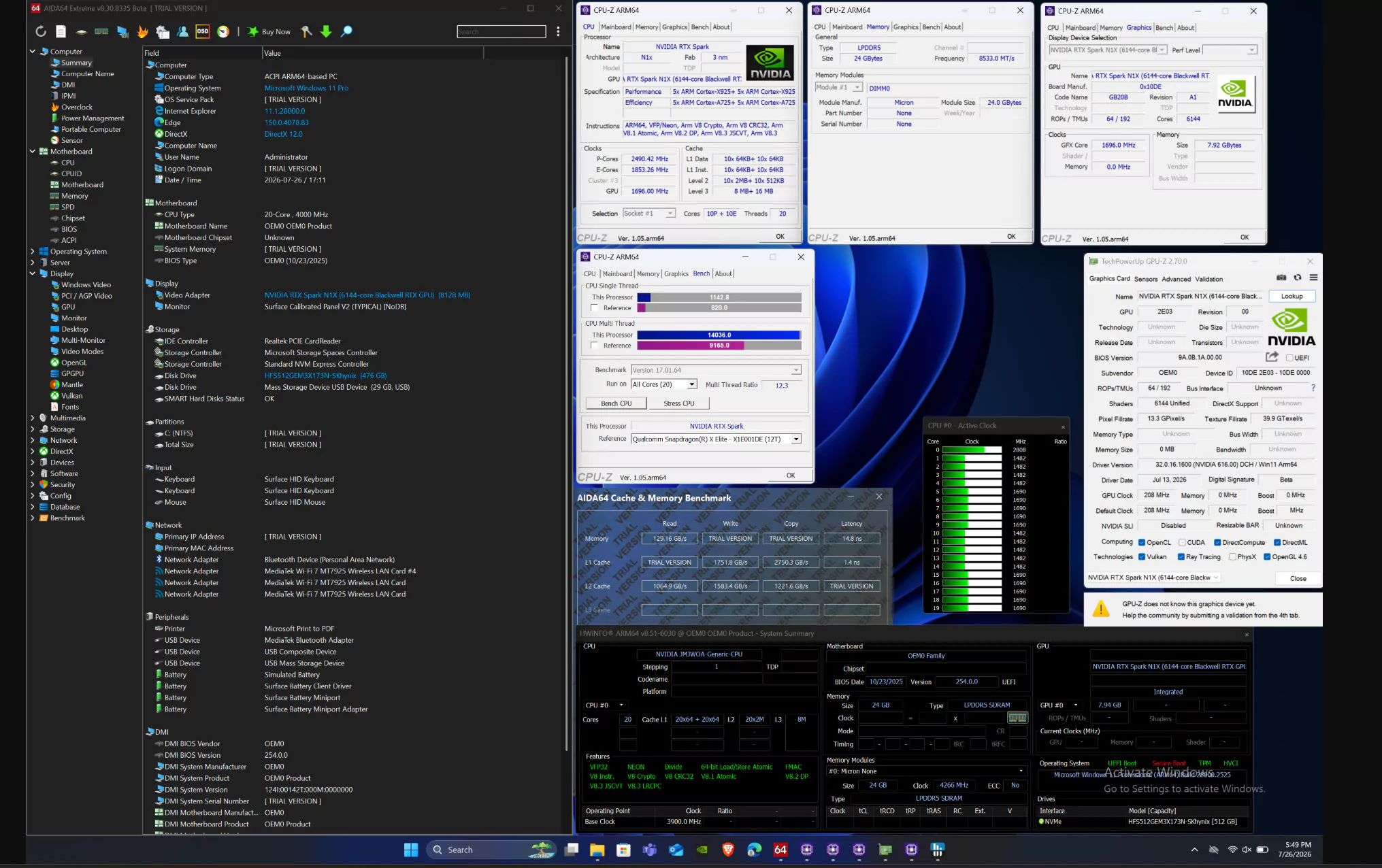The image size is (1382, 868).
Task: Click the AIDA64 refresh icon
Action: pos(41,31)
